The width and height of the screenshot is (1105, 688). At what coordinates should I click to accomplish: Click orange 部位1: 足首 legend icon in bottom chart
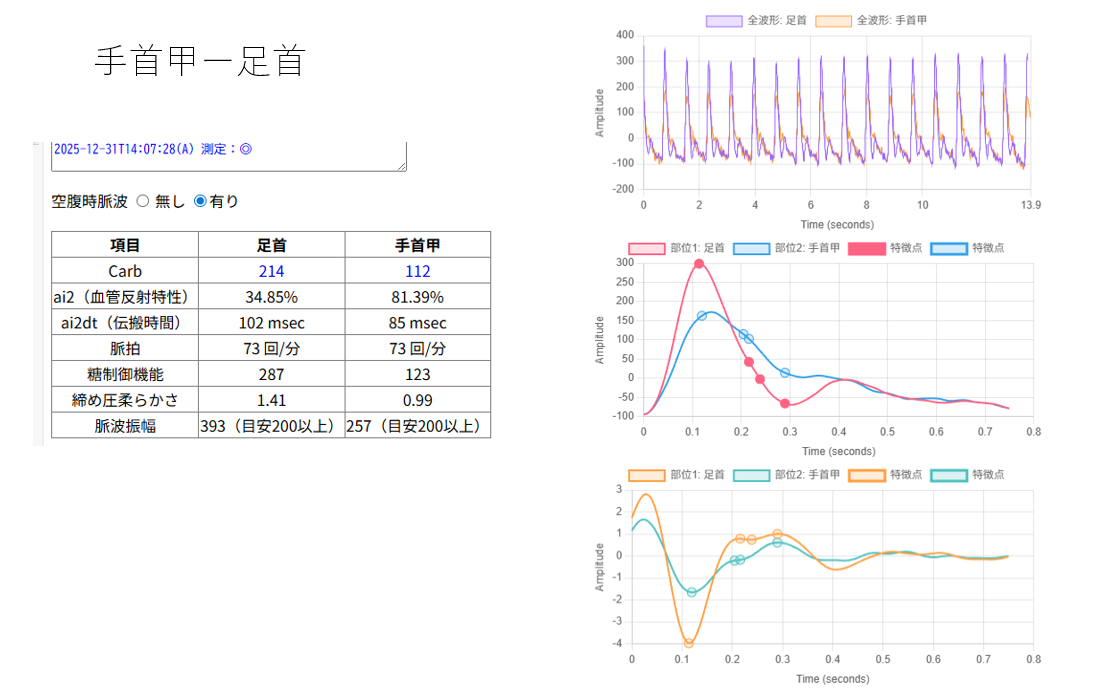coord(646,475)
